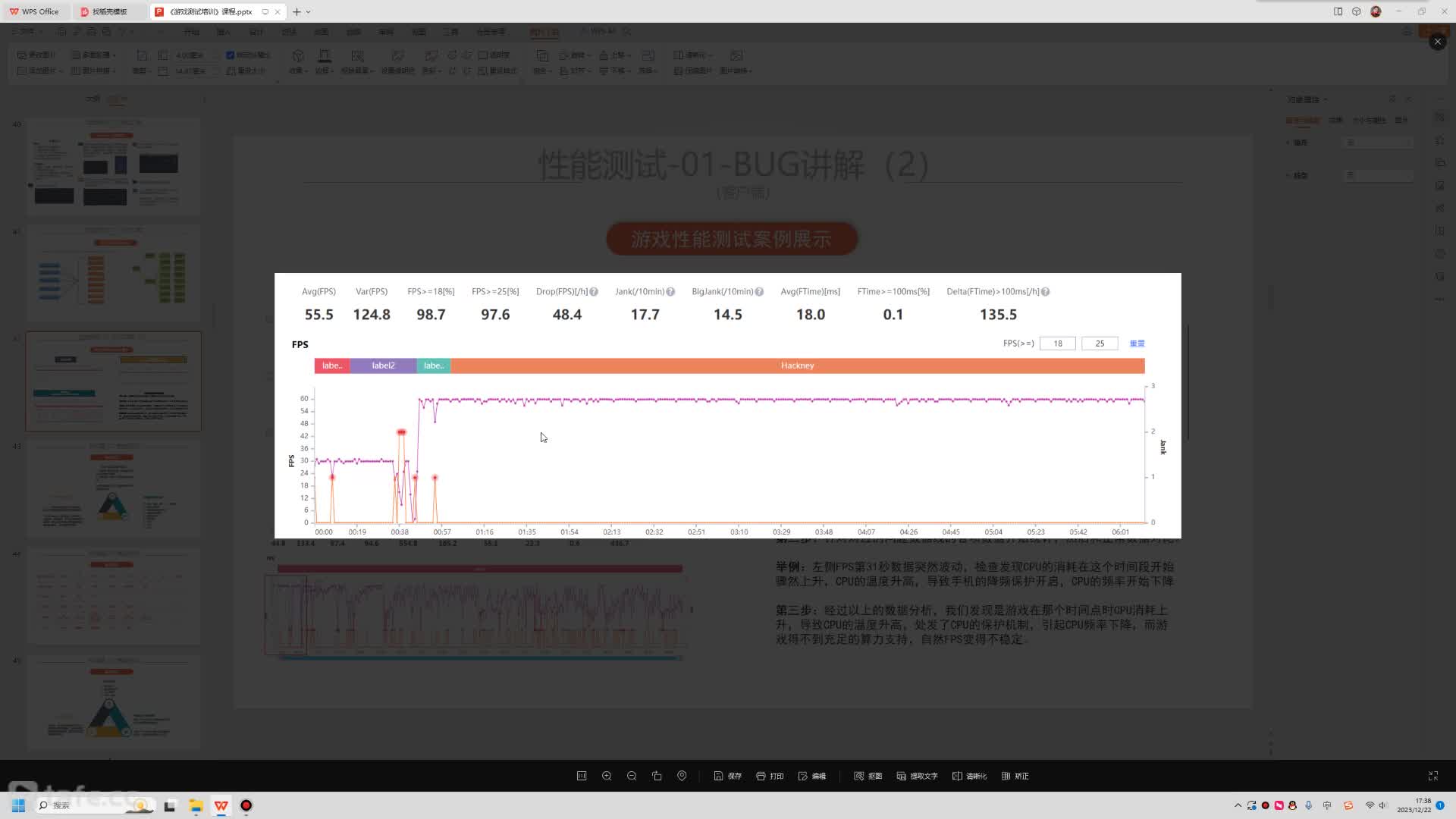Rotate the previewed image
This screenshot has width=1456, height=819.
657,776
